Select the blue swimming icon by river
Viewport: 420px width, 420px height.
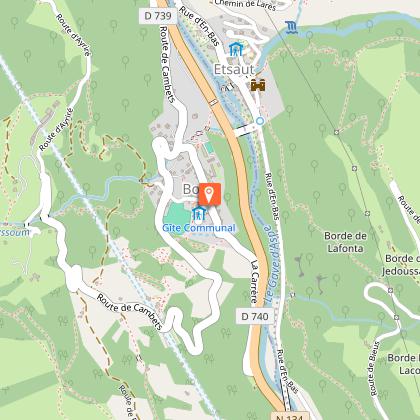(291, 27)
